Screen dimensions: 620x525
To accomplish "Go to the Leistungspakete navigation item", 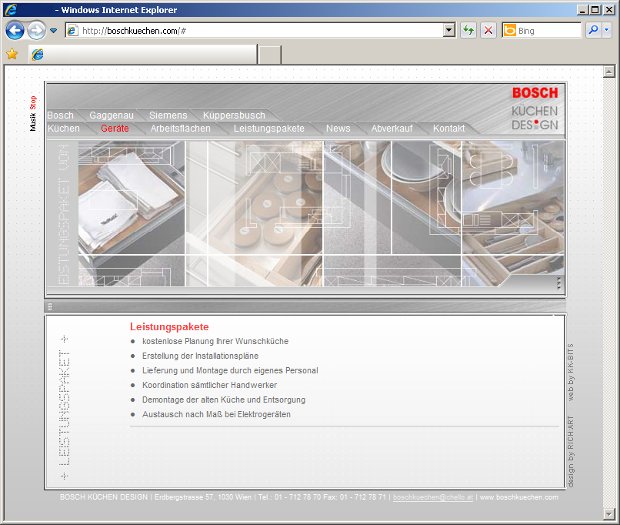I will point(269,128).
